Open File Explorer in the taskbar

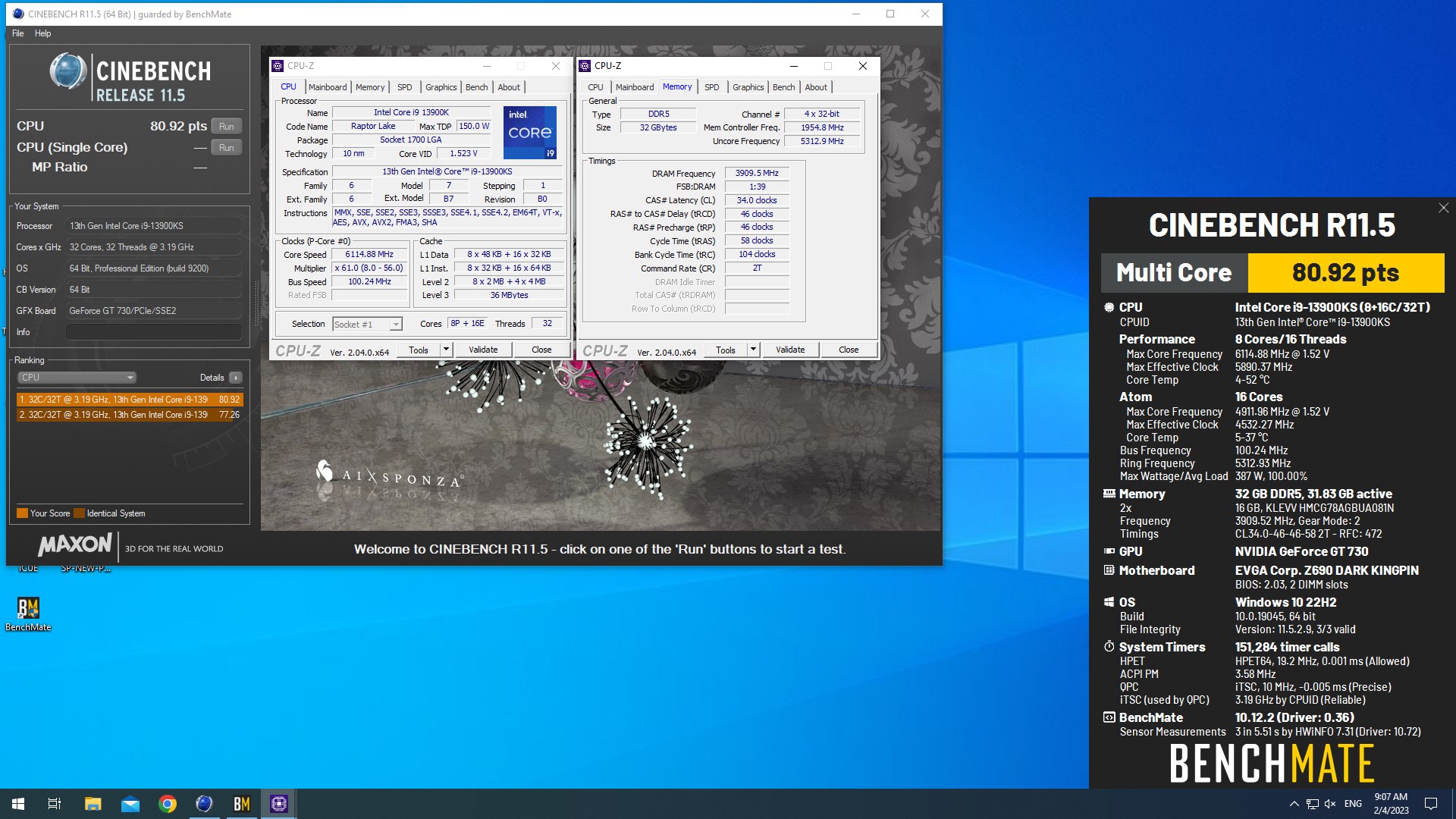(x=93, y=804)
